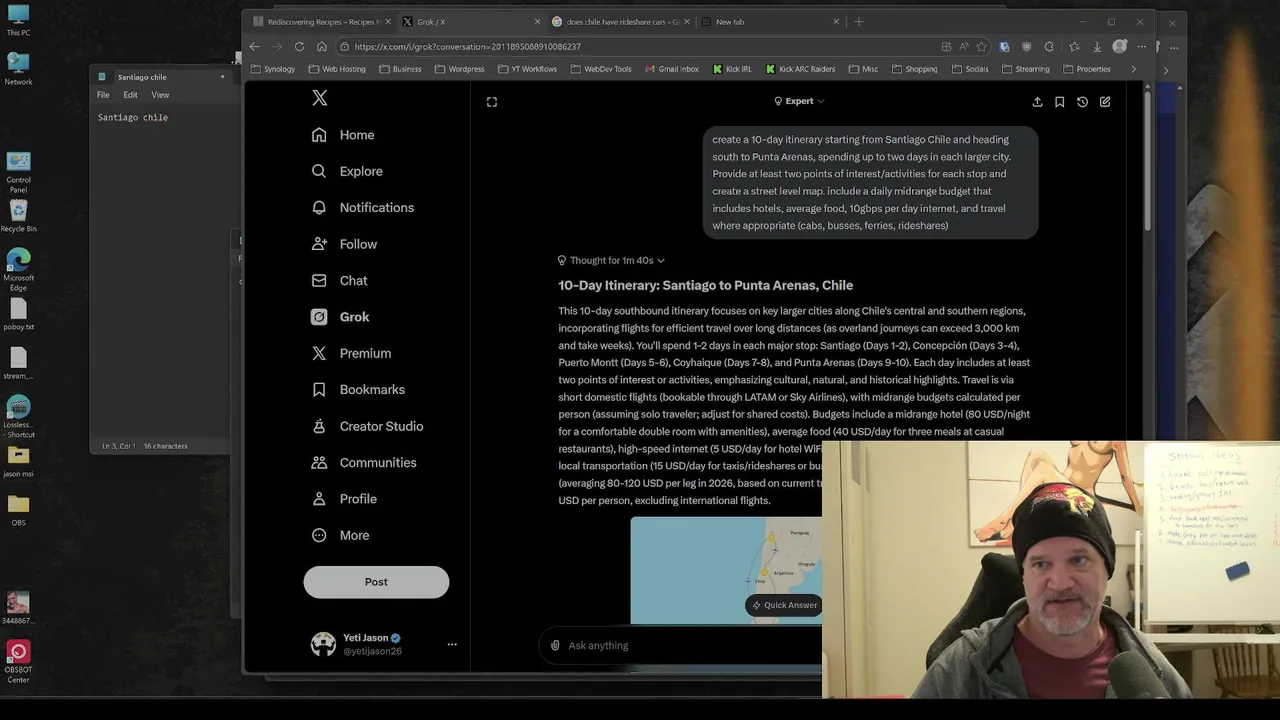This screenshot has height=720, width=1280.
Task: Click the Post button
Action: pyautogui.click(x=376, y=582)
